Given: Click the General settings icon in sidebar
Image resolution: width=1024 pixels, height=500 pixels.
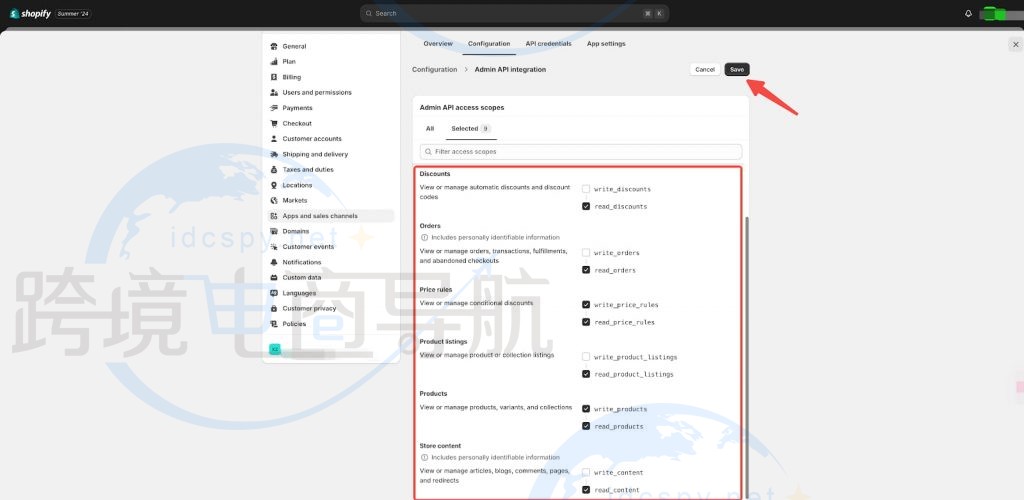Looking at the screenshot, I should [x=273, y=46].
